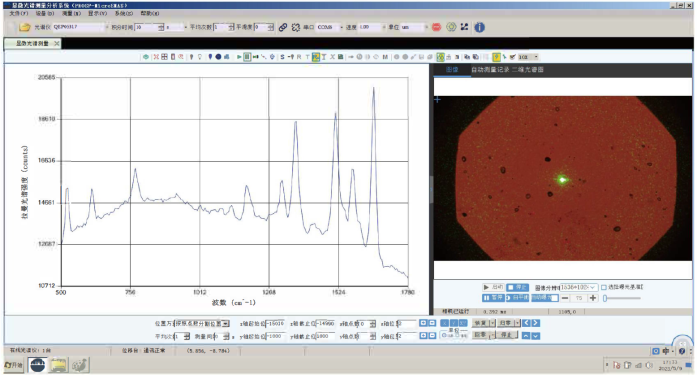Click the grid table toolbar icon
This screenshot has width=698, height=375.
tap(164, 57)
